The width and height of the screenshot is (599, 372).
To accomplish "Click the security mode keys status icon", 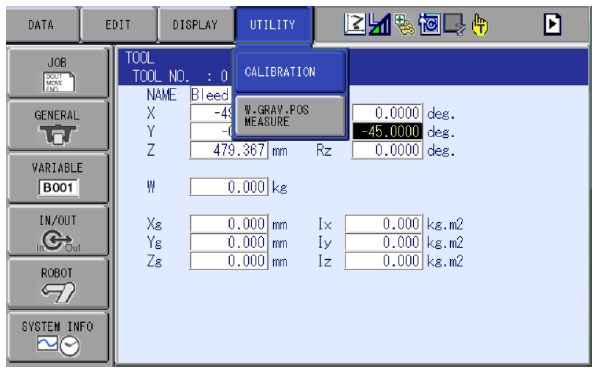I will tap(405, 24).
